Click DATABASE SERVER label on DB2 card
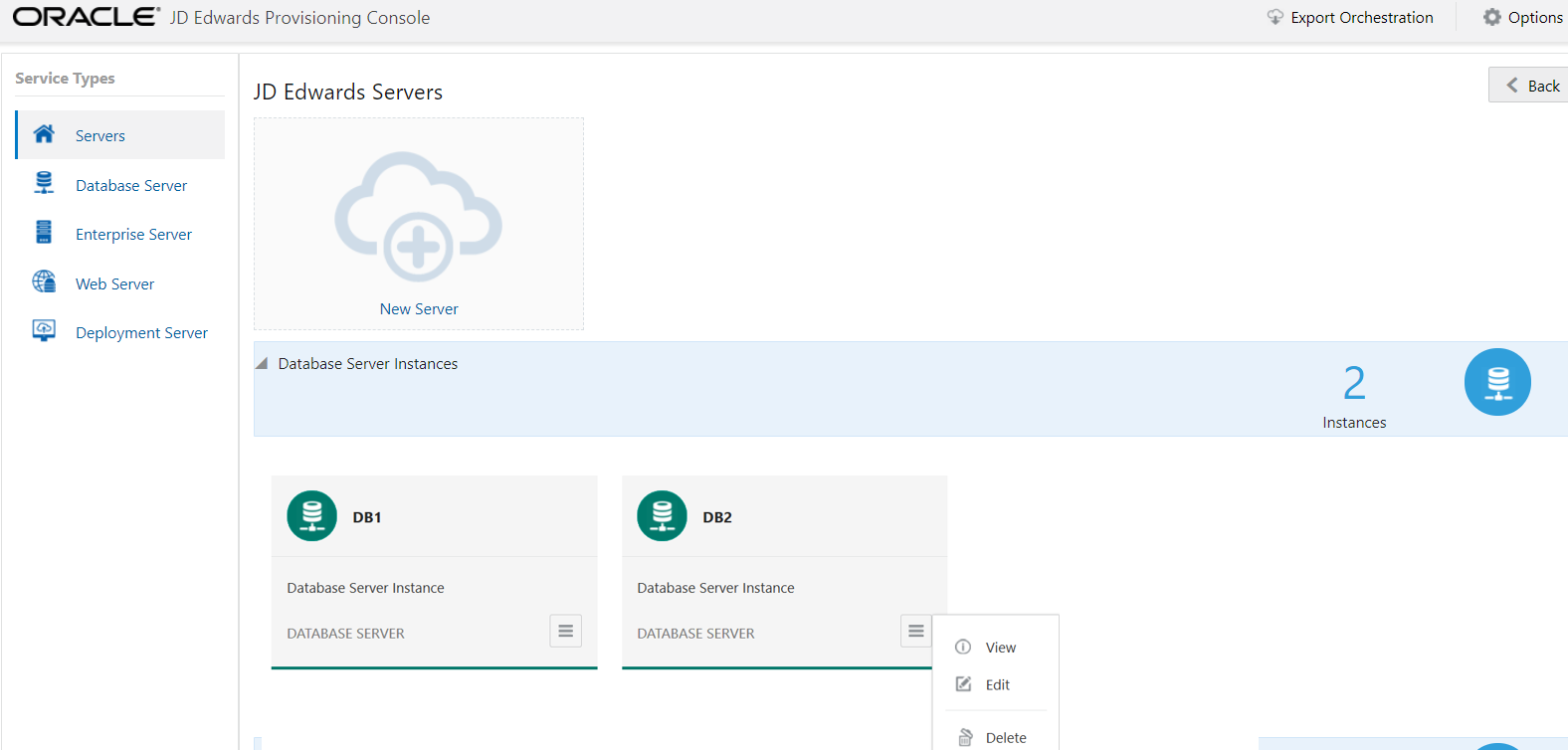The width and height of the screenshot is (1568, 750). pyautogui.click(x=696, y=634)
